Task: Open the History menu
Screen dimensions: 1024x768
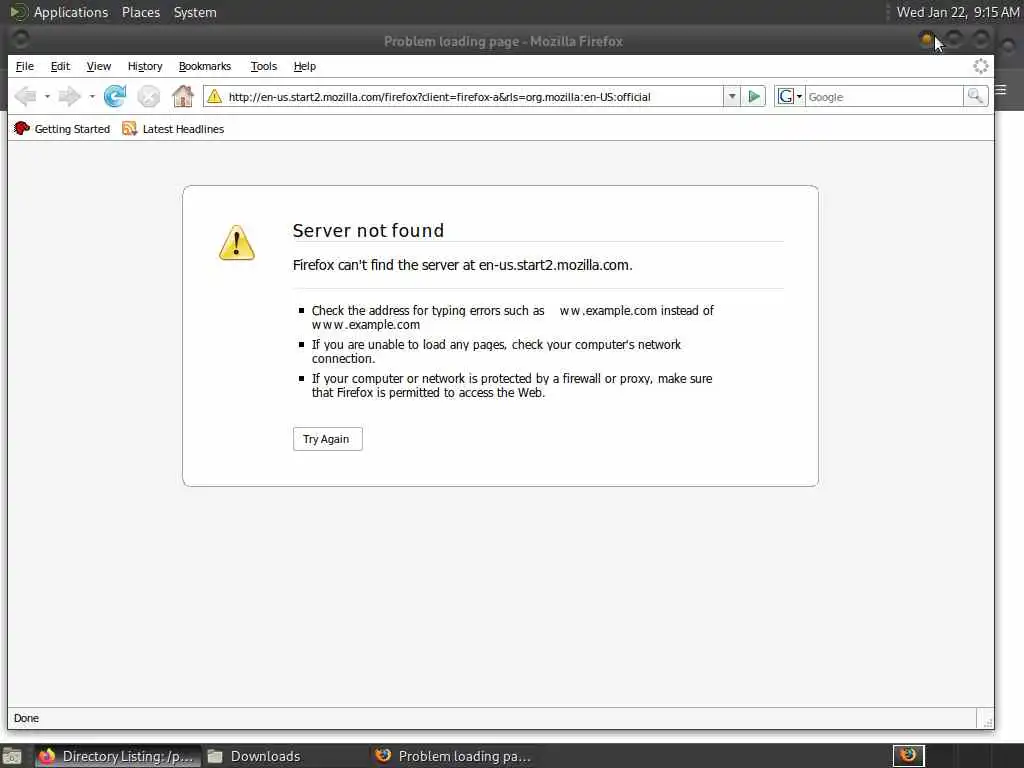Action: (145, 66)
